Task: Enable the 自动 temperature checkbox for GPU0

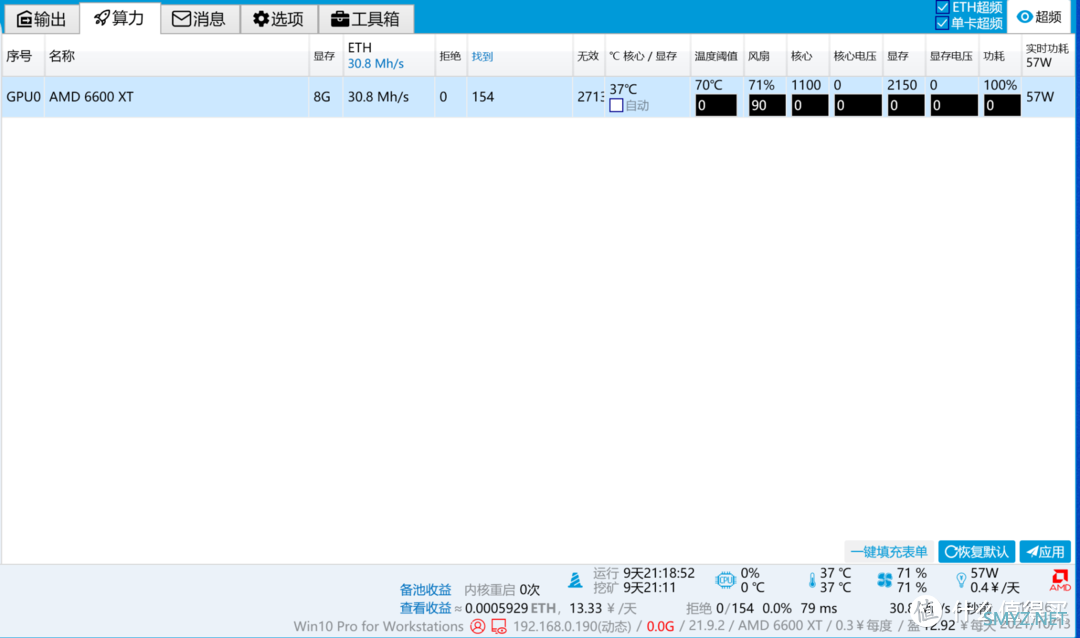Action: tap(616, 105)
